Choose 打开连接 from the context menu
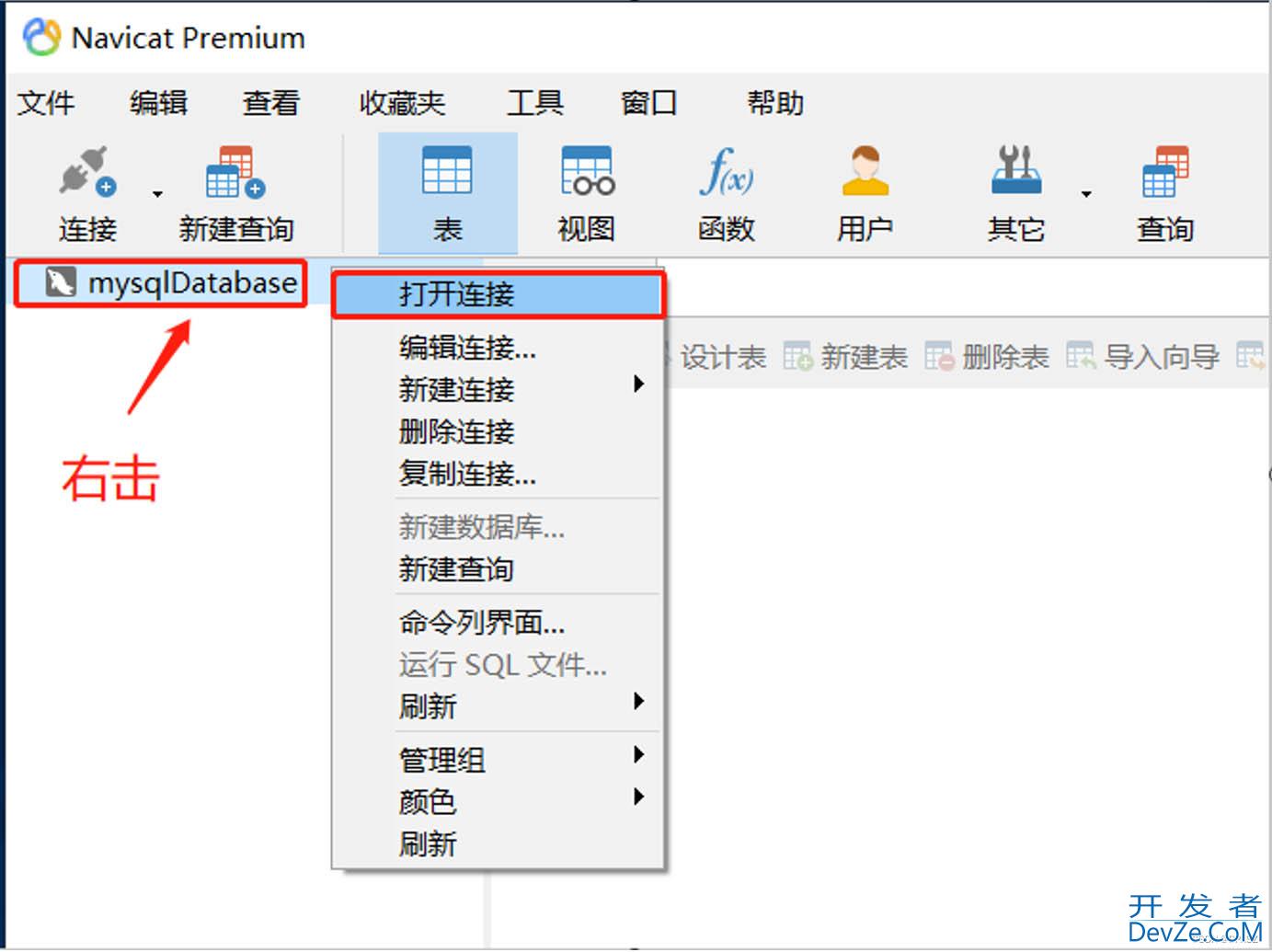This screenshot has width=1272, height=952. pos(498,294)
